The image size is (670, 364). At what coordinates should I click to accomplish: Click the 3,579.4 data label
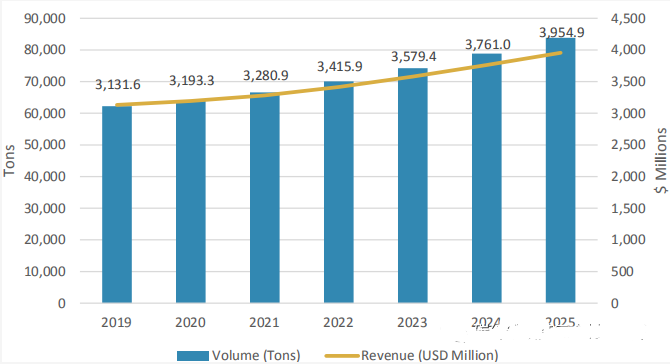coord(414,56)
